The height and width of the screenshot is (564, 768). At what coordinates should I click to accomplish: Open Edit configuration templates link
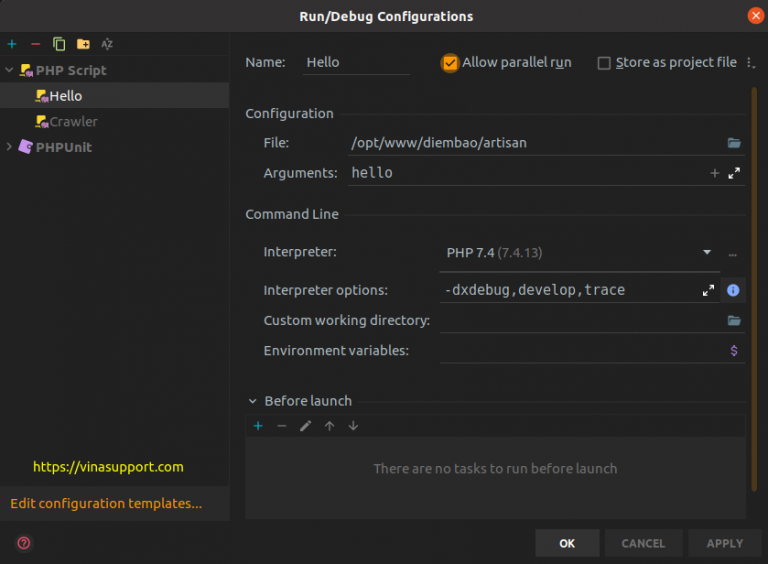click(106, 503)
